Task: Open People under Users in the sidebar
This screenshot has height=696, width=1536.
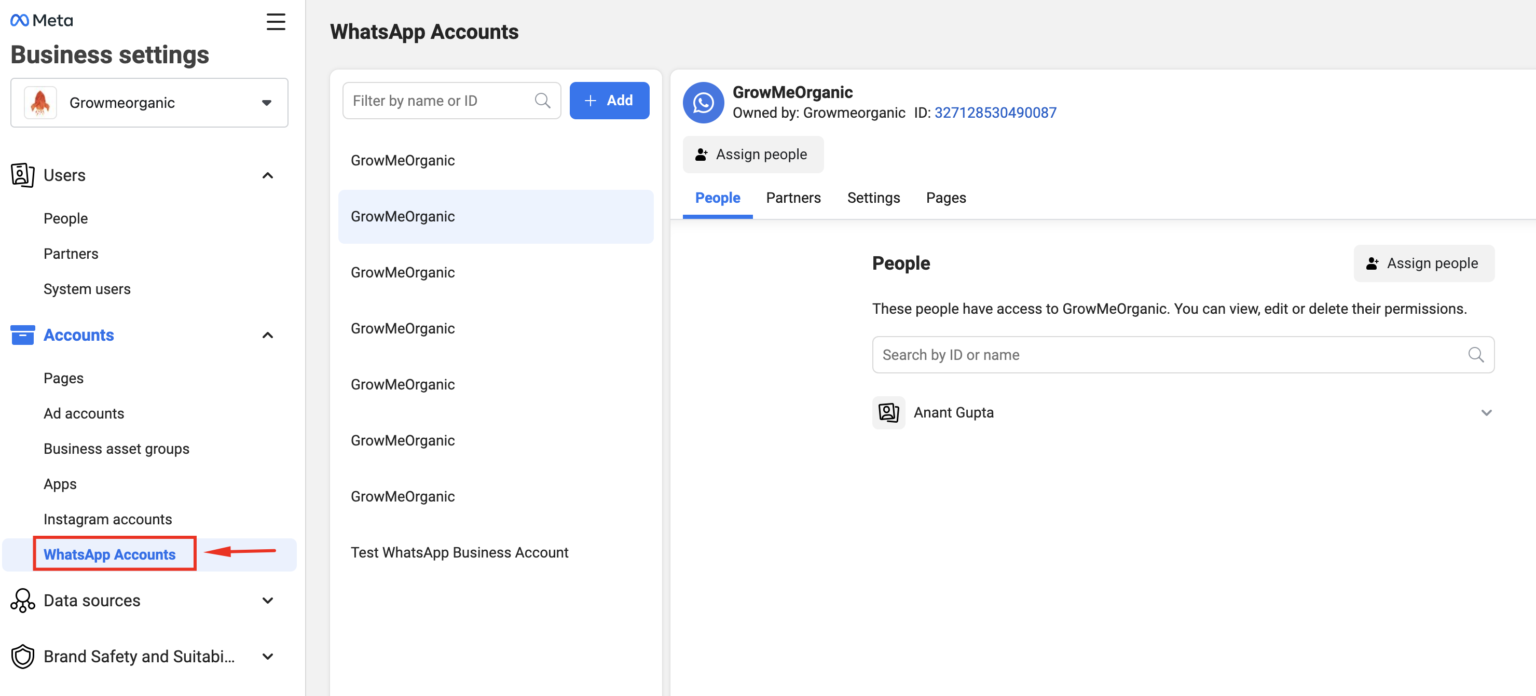Action: tap(66, 219)
